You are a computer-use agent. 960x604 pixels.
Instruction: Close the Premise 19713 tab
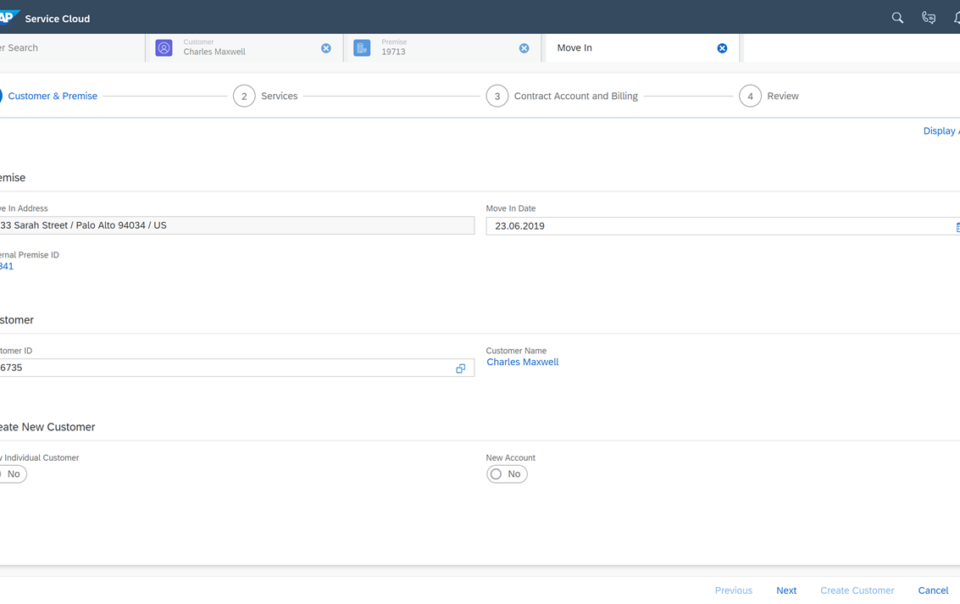pos(524,48)
